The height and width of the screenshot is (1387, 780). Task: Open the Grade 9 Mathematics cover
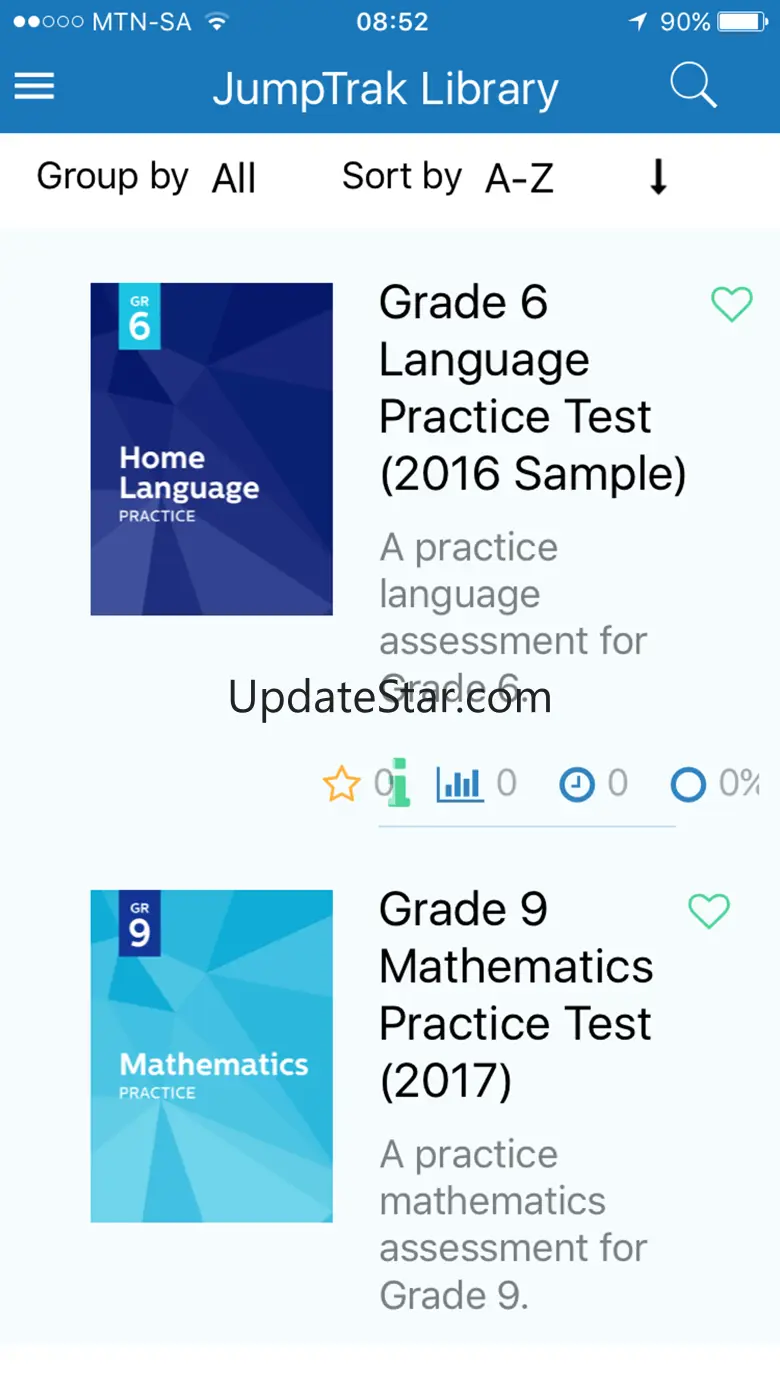[x=211, y=1056]
